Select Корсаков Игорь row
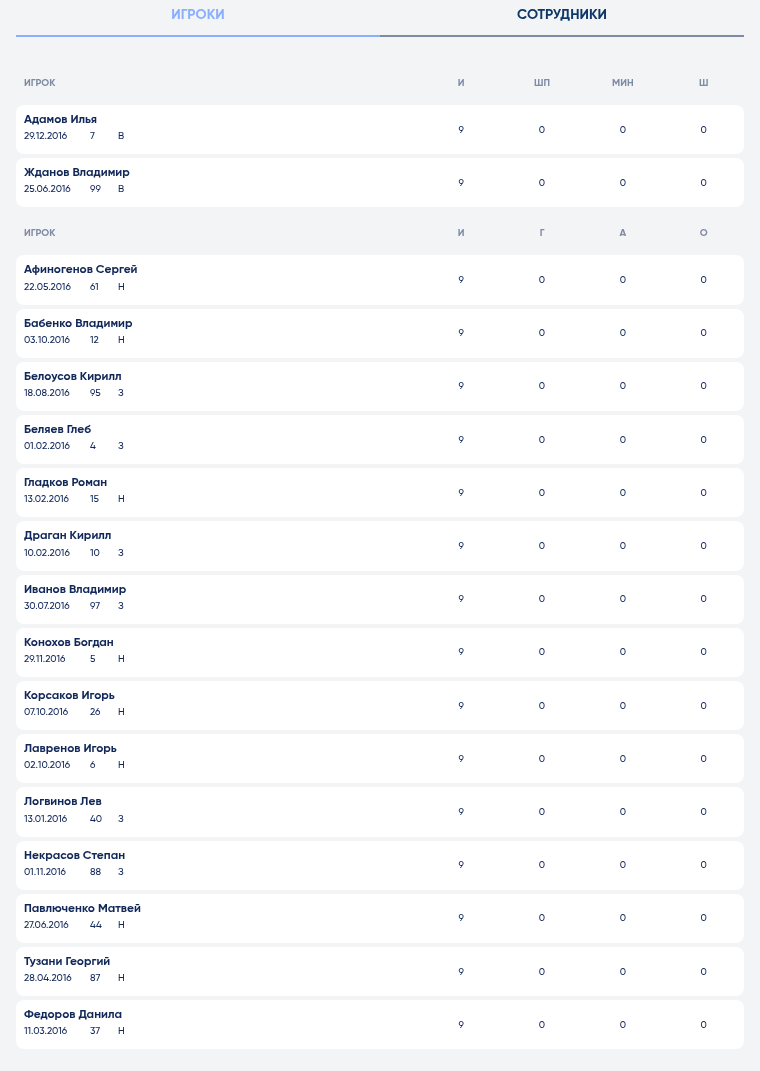Screen dimensions: 760x1071 (380, 706)
